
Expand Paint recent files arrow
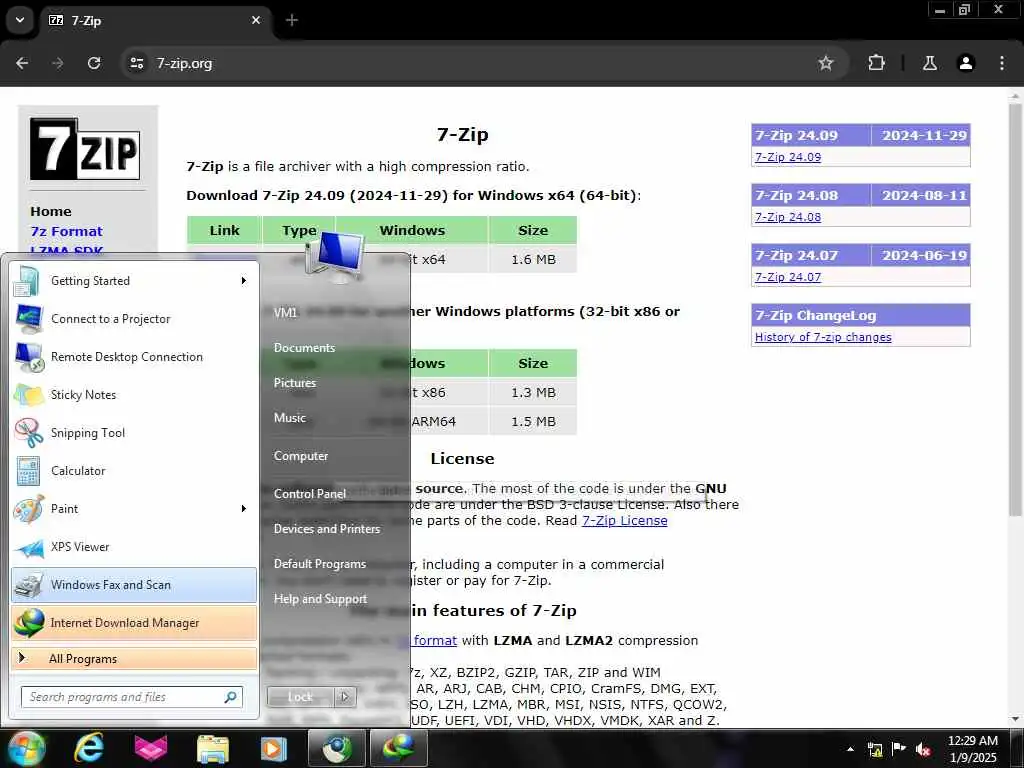coord(244,509)
